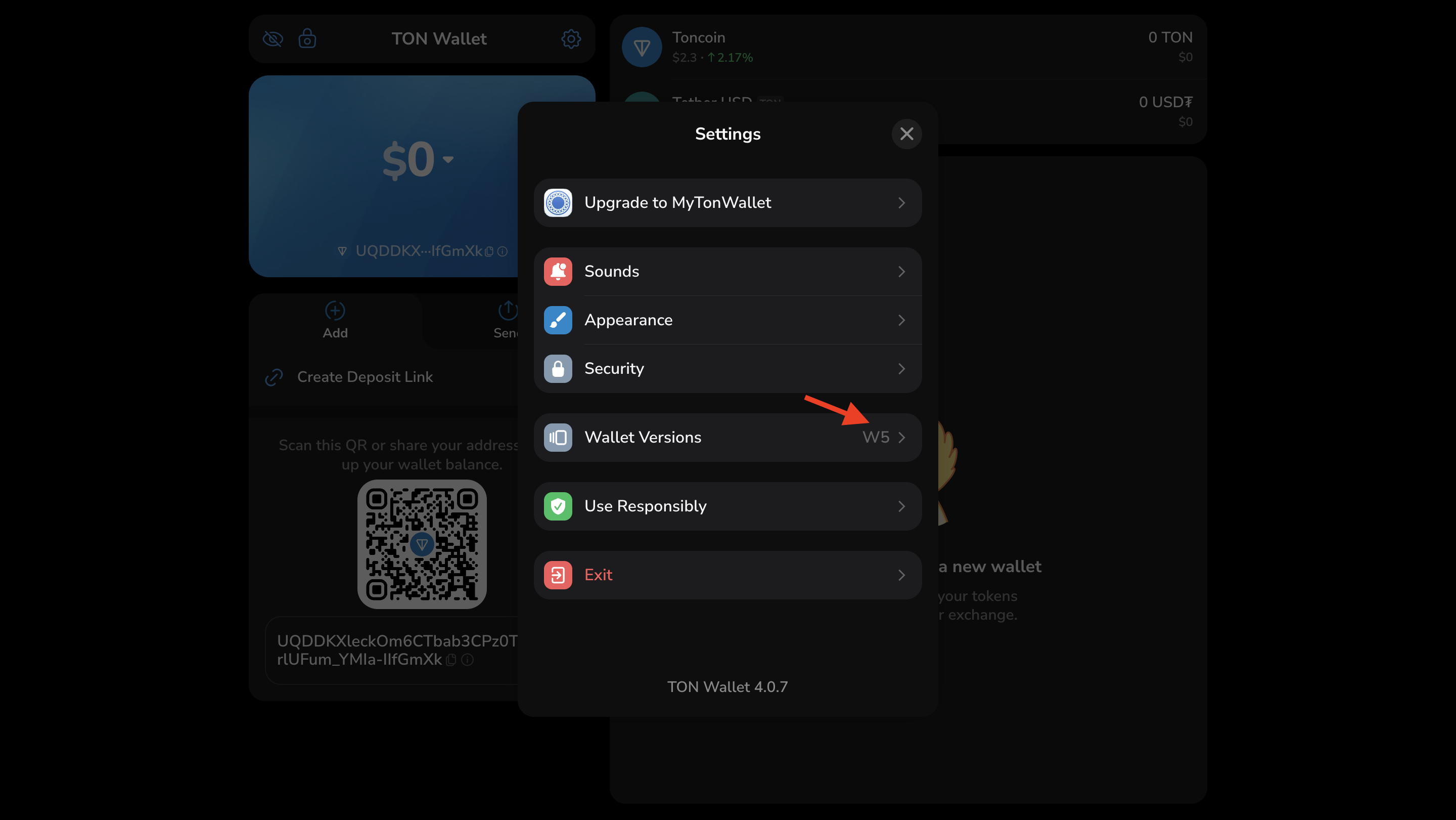The image size is (1456, 820).
Task: Click the lock wallet icon in header
Action: point(307,38)
